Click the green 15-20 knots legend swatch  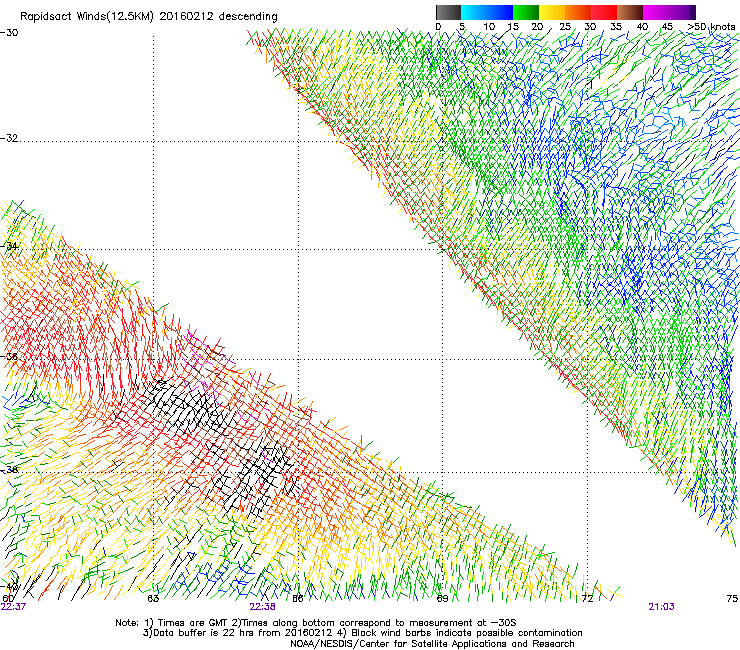(x=526, y=12)
